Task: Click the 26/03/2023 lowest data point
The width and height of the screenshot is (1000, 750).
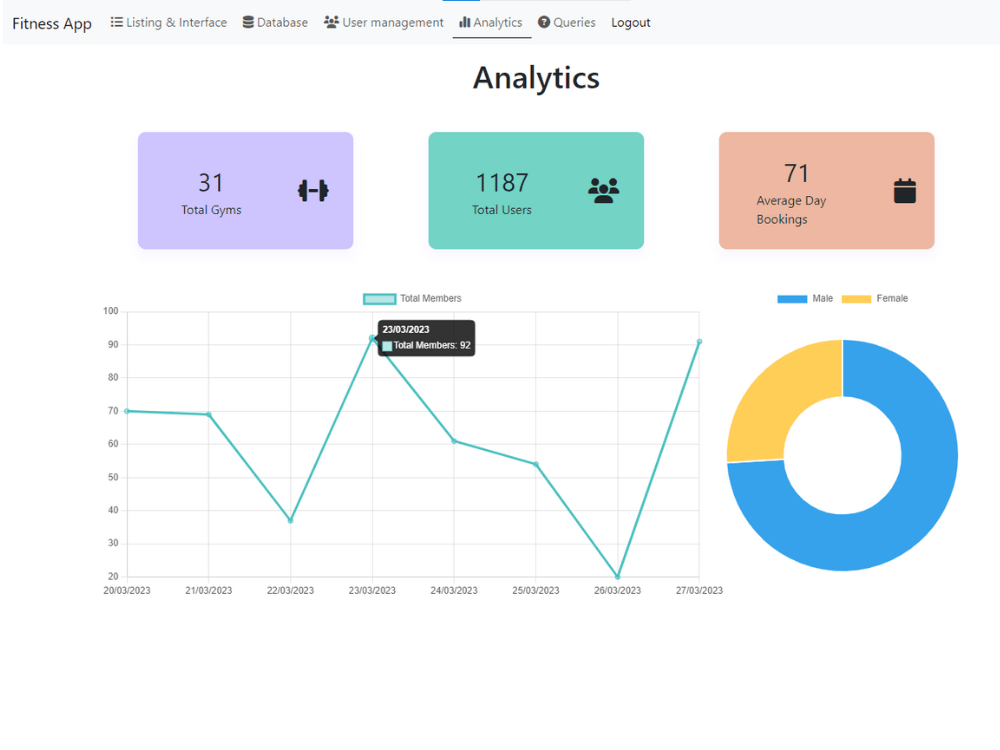Action: (617, 577)
